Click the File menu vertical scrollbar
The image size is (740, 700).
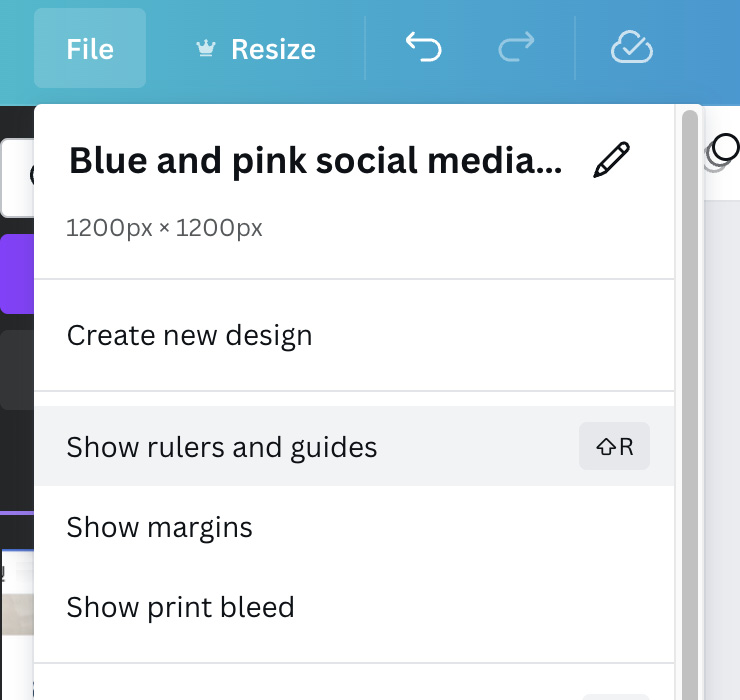[x=690, y=404]
